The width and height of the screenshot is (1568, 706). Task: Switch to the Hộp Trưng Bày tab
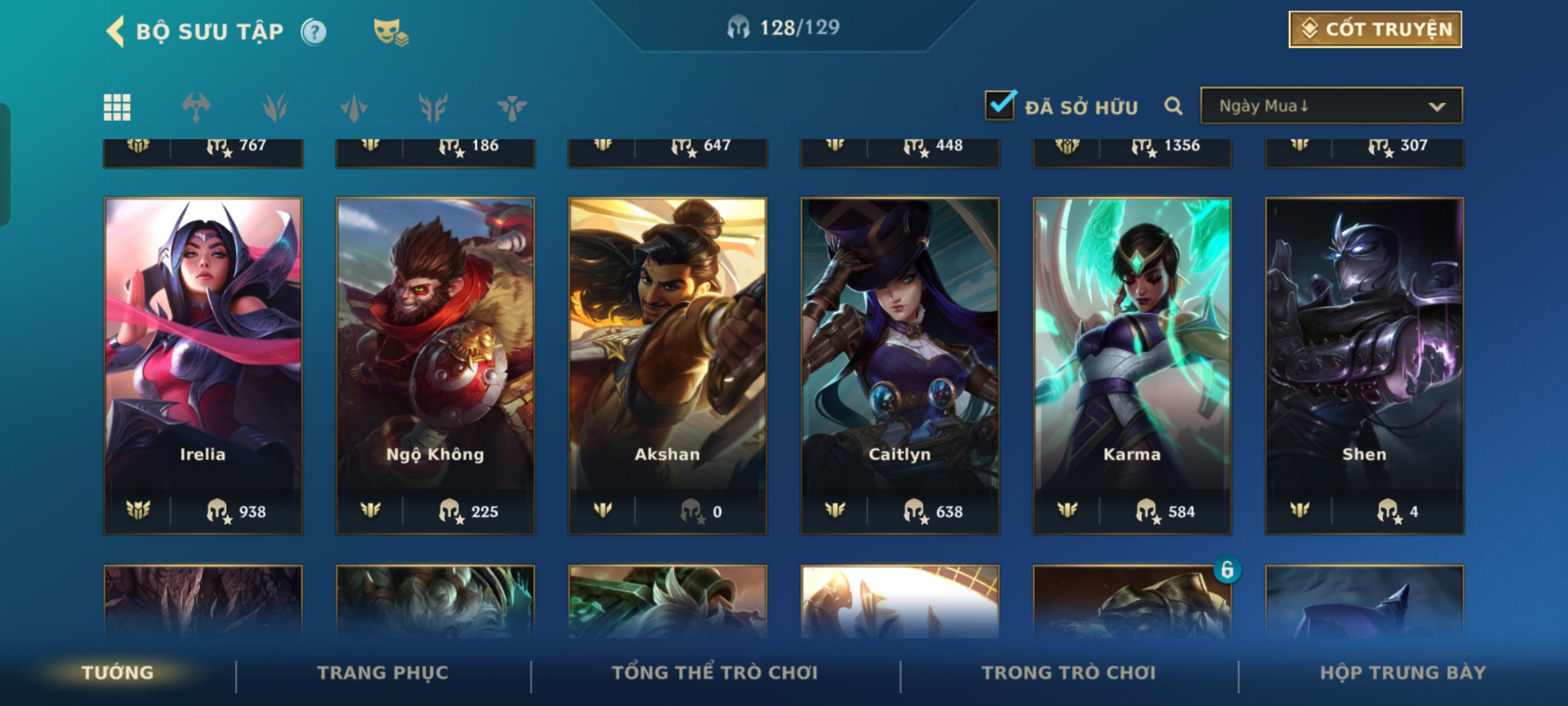(x=1403, y=673)
